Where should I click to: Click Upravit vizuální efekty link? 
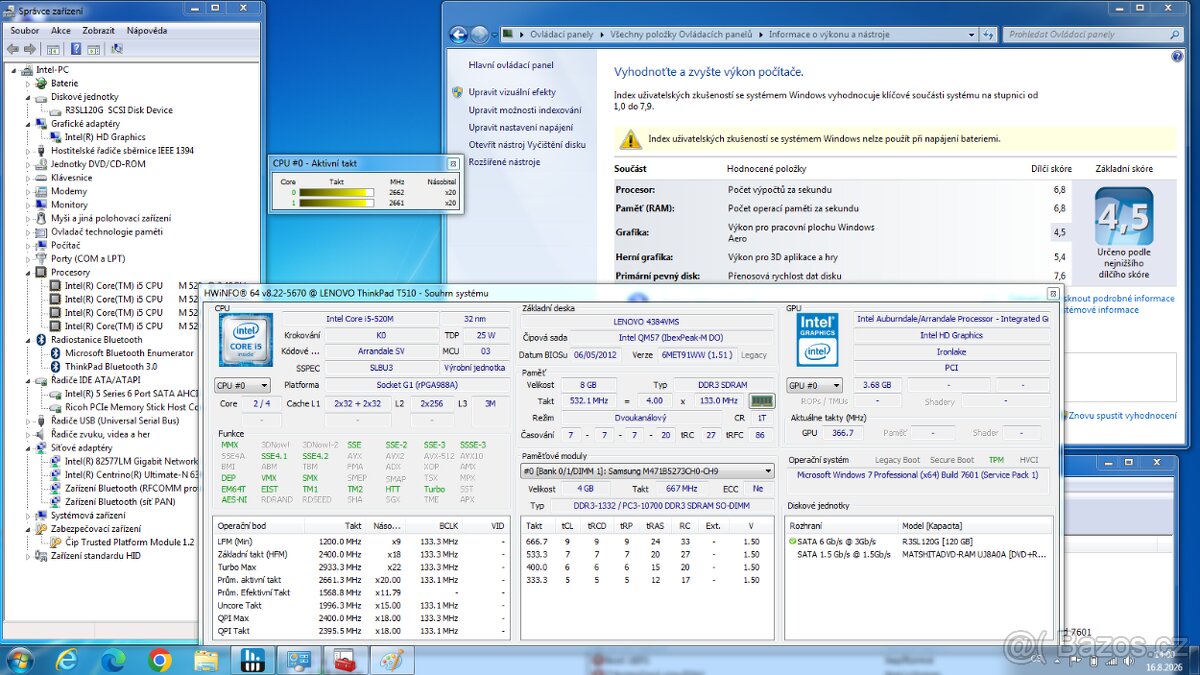[x=512, y=92]
